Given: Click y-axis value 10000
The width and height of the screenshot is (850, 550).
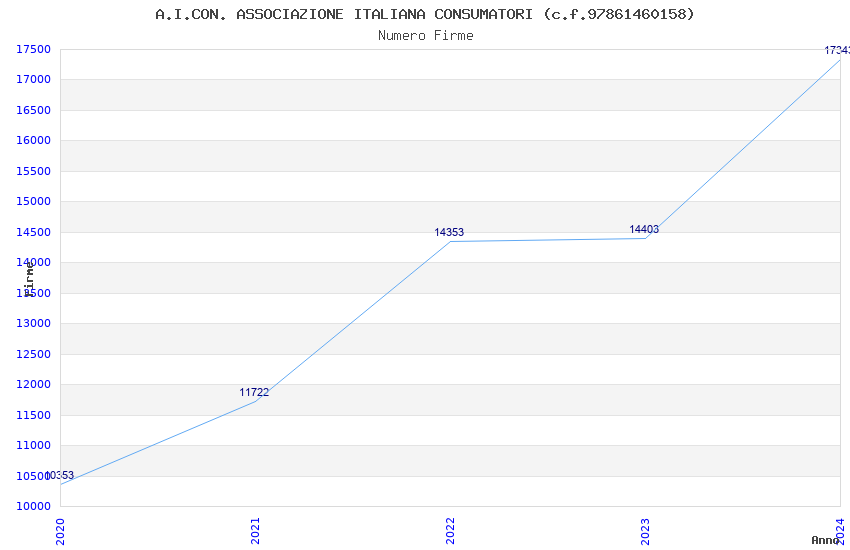Looking at the screenshot, I should click(34, 506).
